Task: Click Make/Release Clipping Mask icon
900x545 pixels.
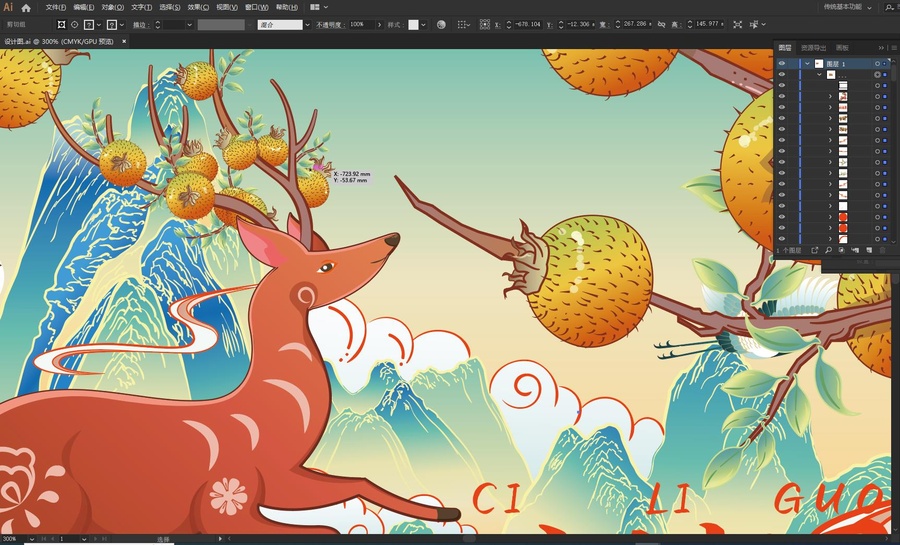Action: click(x=841, y=251)
